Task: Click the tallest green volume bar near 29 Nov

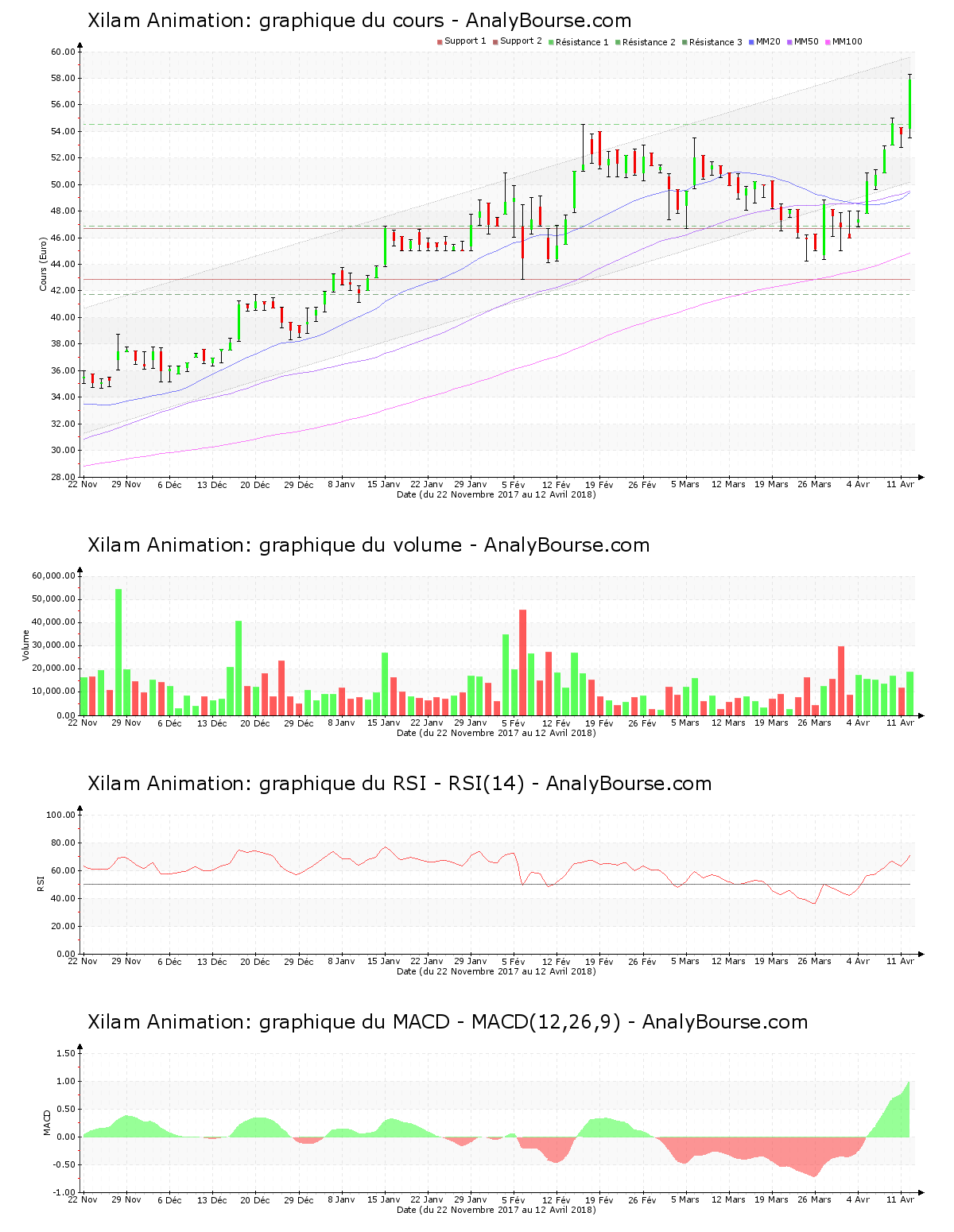Action: [118, 652]
